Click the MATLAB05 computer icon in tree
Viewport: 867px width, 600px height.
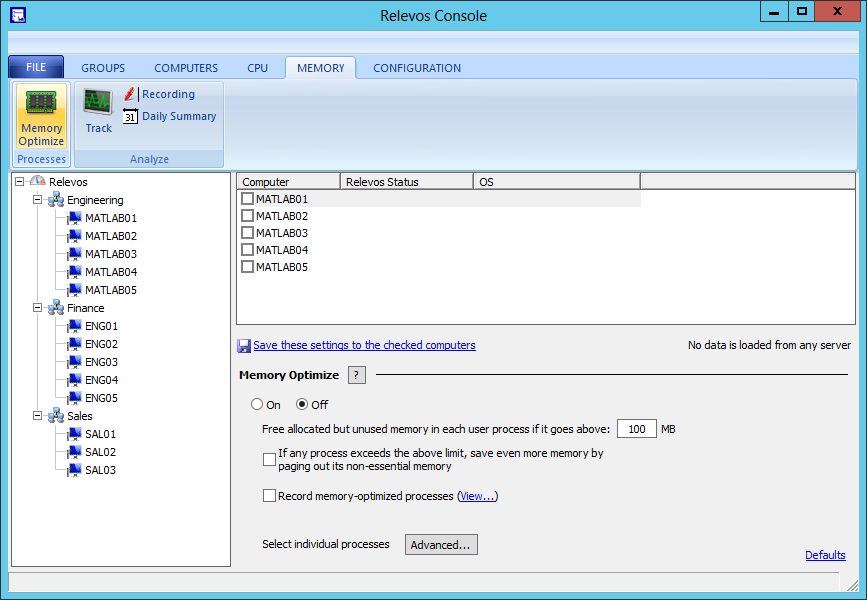pos(74,290)
